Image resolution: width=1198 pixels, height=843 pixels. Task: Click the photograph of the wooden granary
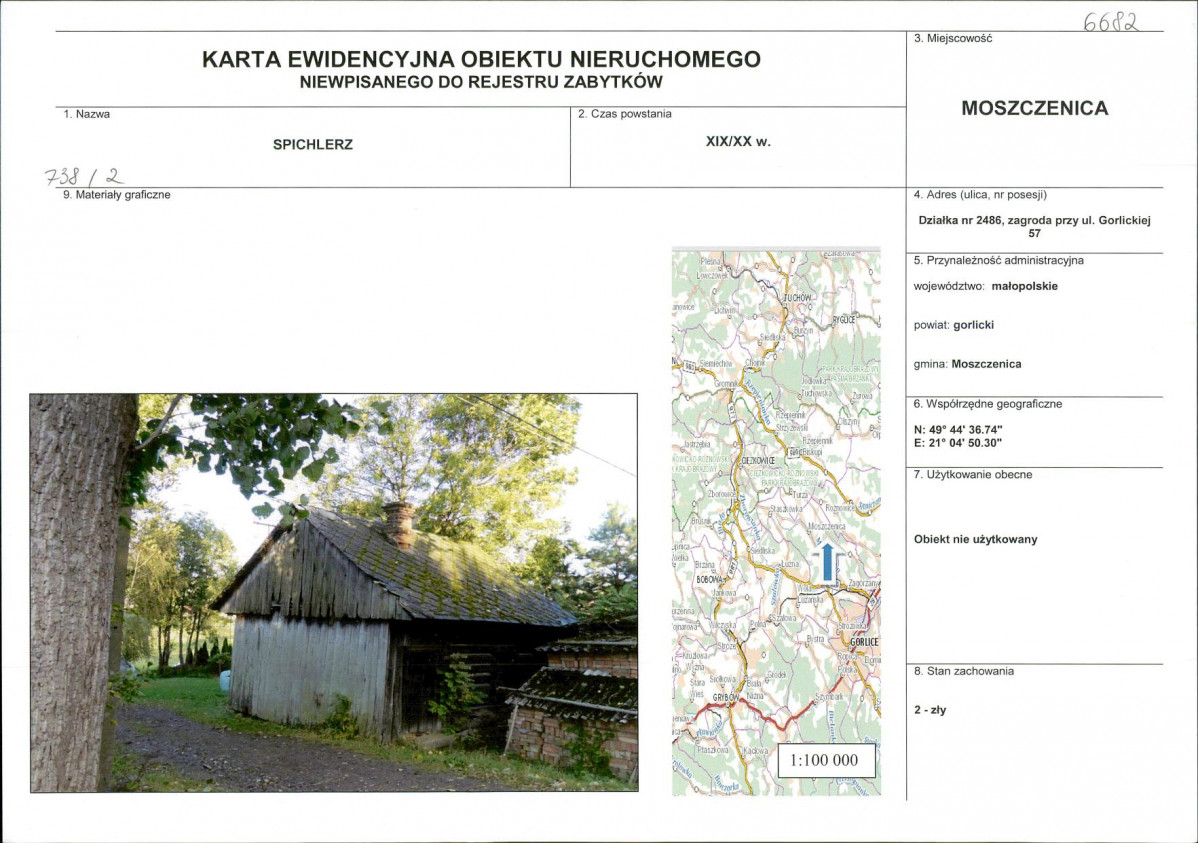pyautogui.click(x=334, y=592)
